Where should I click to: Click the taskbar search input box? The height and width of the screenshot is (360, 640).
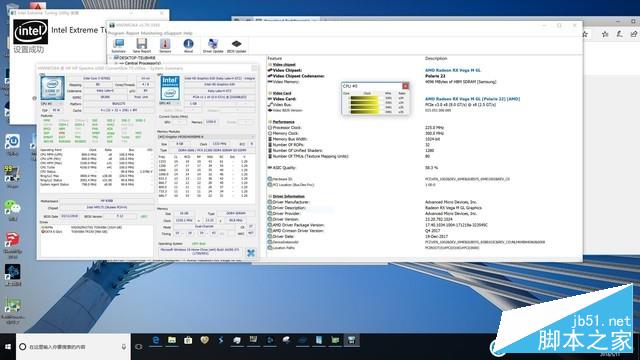(x=73, y=347)
